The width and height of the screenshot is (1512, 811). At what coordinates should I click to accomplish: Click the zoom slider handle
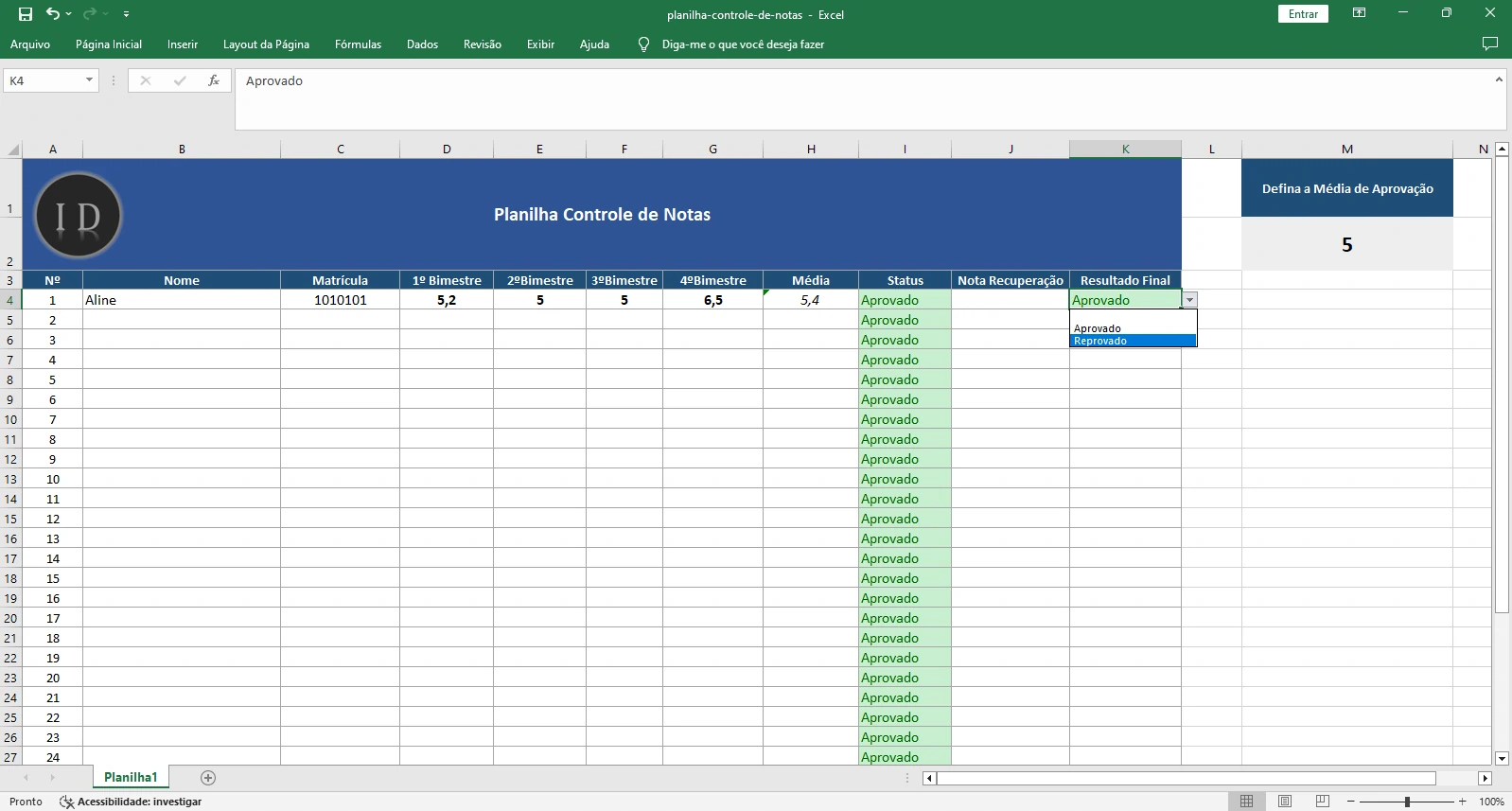pos(1407,802)
